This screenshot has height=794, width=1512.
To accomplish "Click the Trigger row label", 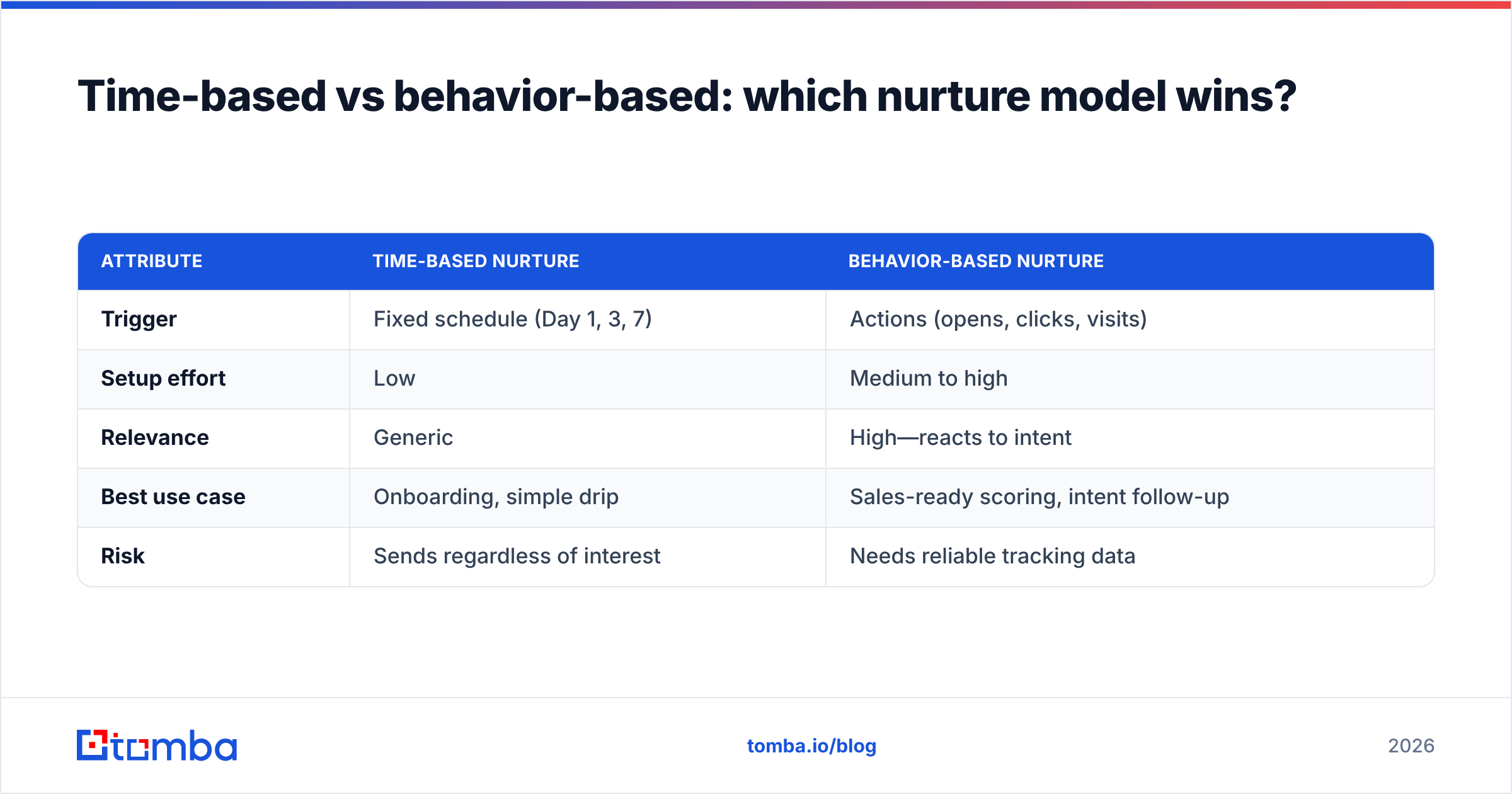I will (x=139, y=319).
